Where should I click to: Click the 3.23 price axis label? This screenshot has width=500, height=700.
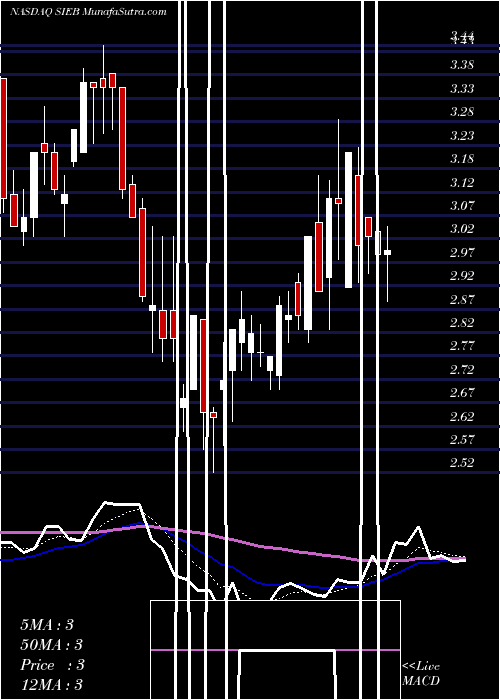click(x=462, y=136)
